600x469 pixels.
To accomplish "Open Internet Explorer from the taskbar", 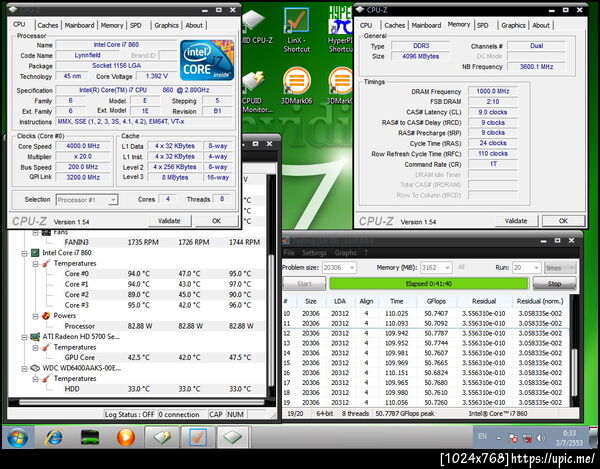I will pyautogui.click(x=54, y=437).
